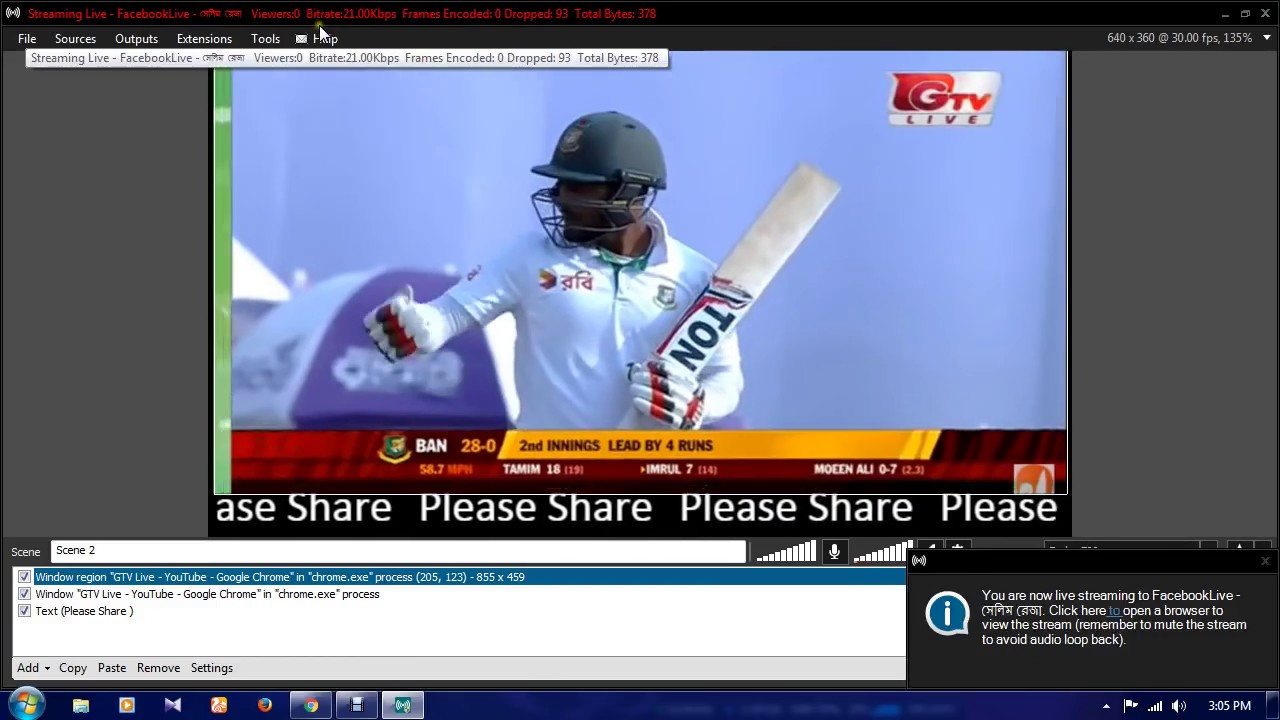Close the live streaming notification popup

pyautogui.click(x=1265, y=561)
